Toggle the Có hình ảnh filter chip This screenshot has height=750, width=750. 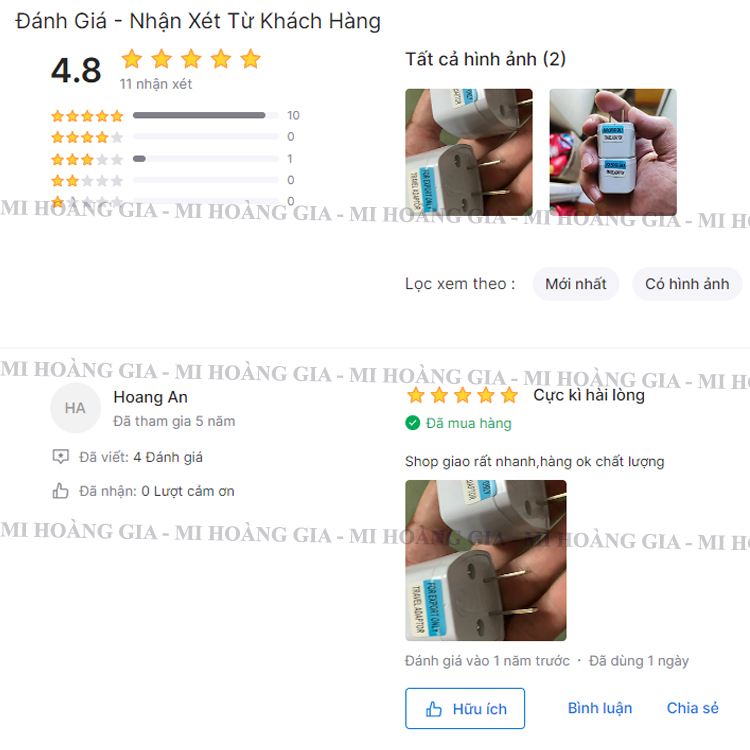(x=687, y=284)
